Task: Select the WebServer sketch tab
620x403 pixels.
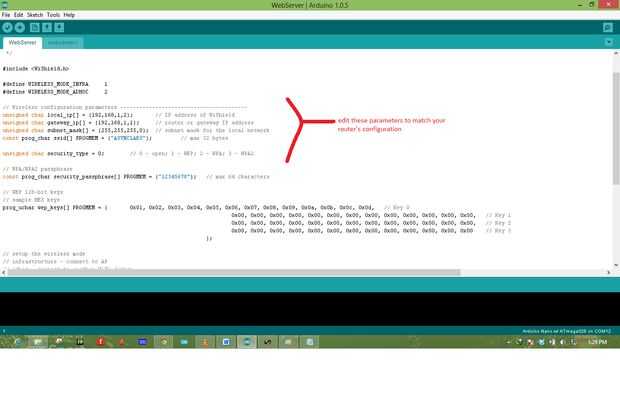Action: click(x=22, y=42)
